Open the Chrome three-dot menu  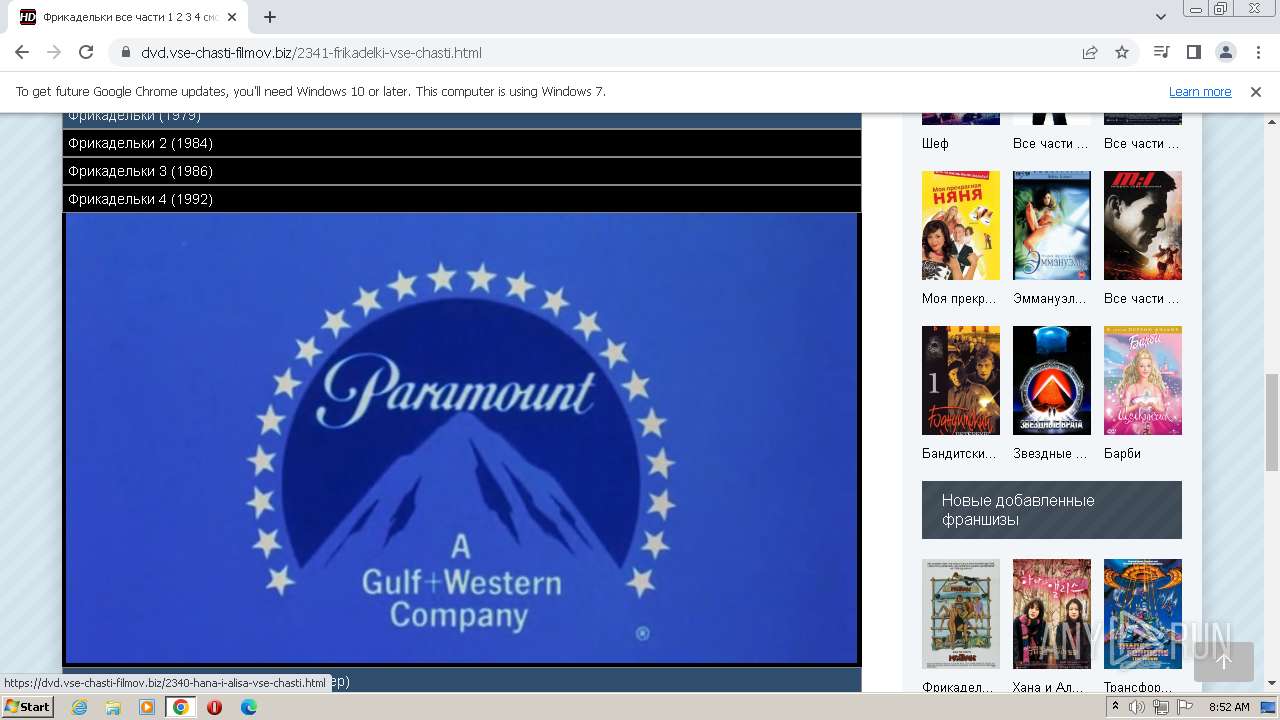tap(1257, 52)
